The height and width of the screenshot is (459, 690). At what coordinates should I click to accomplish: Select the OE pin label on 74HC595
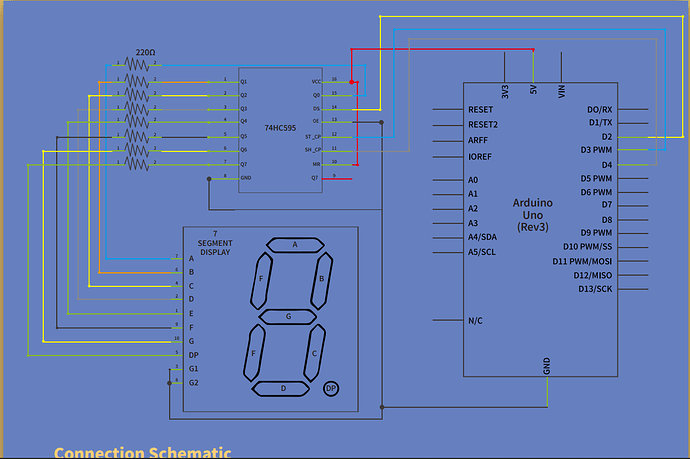(316, 121)
